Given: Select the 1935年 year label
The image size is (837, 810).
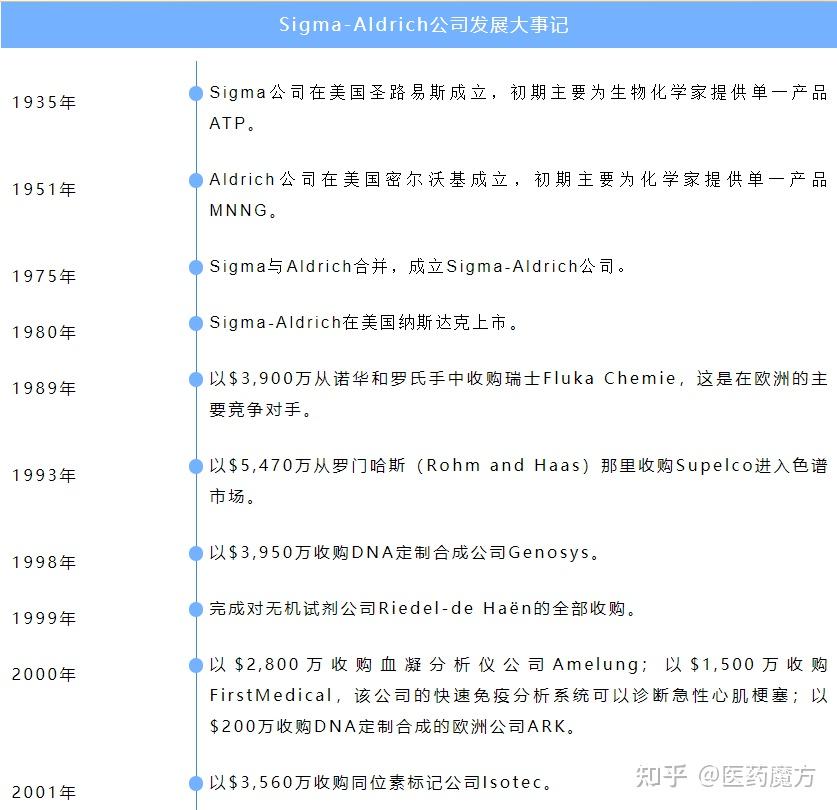Looking at the screenshot, I should (43, 101).
